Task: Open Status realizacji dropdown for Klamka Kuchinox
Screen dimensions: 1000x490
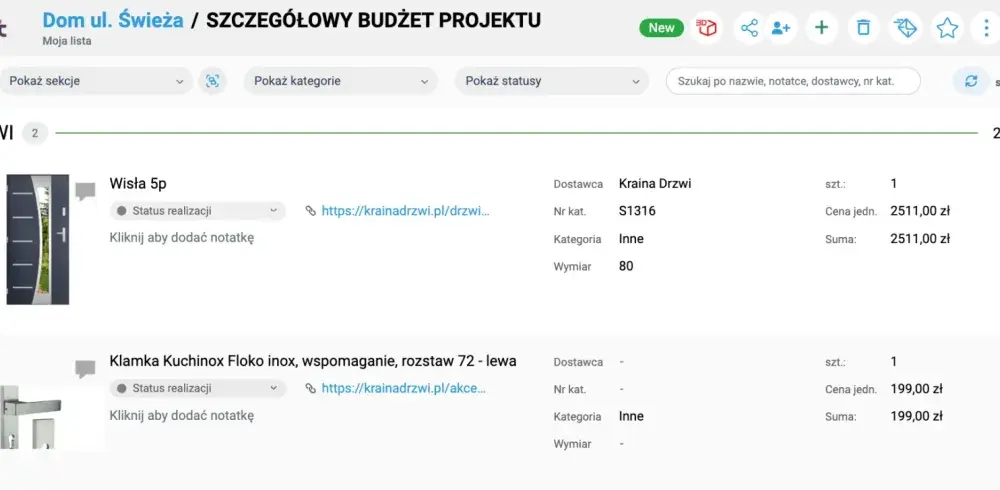Action: click(198, 388)
